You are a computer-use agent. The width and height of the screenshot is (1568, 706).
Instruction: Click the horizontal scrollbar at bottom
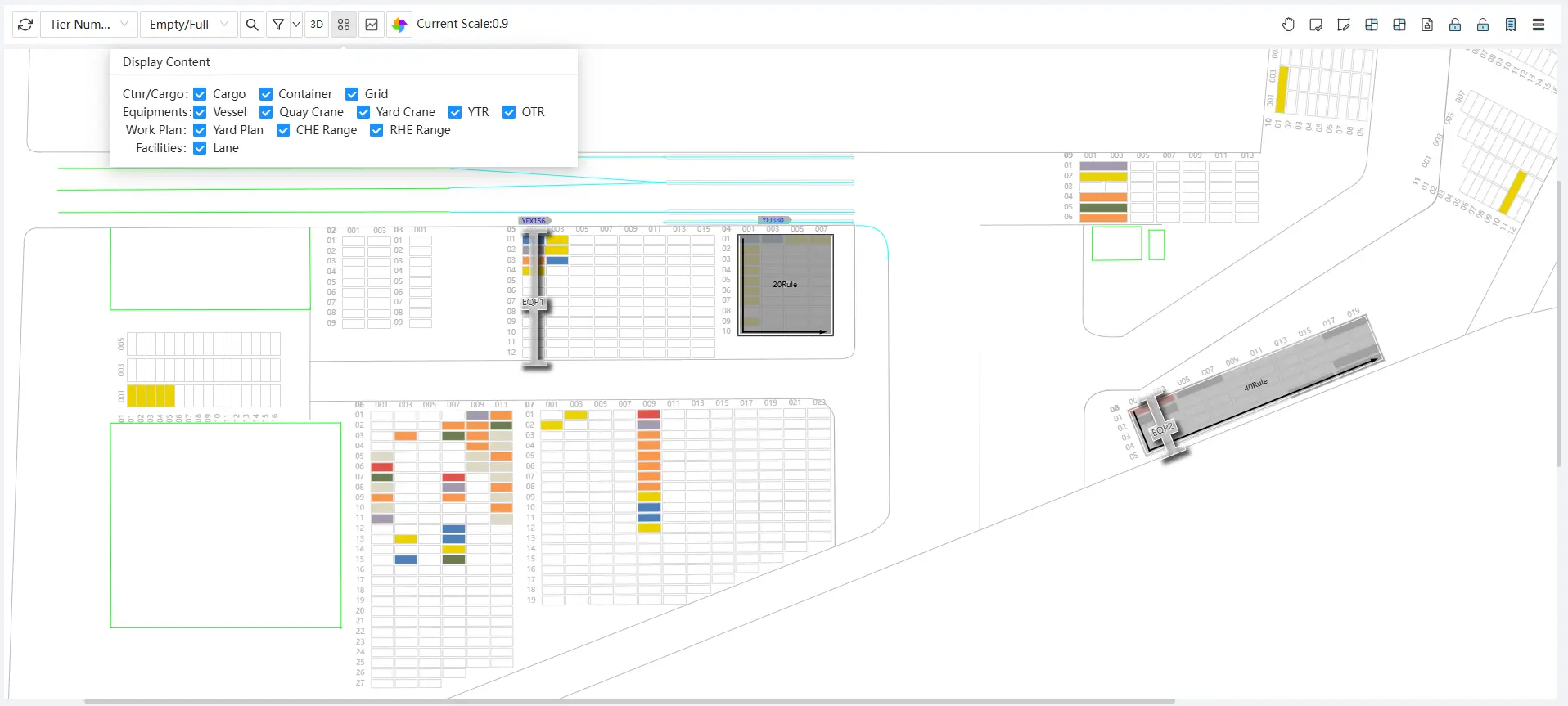pyautogui.click(x=629, y=701)
